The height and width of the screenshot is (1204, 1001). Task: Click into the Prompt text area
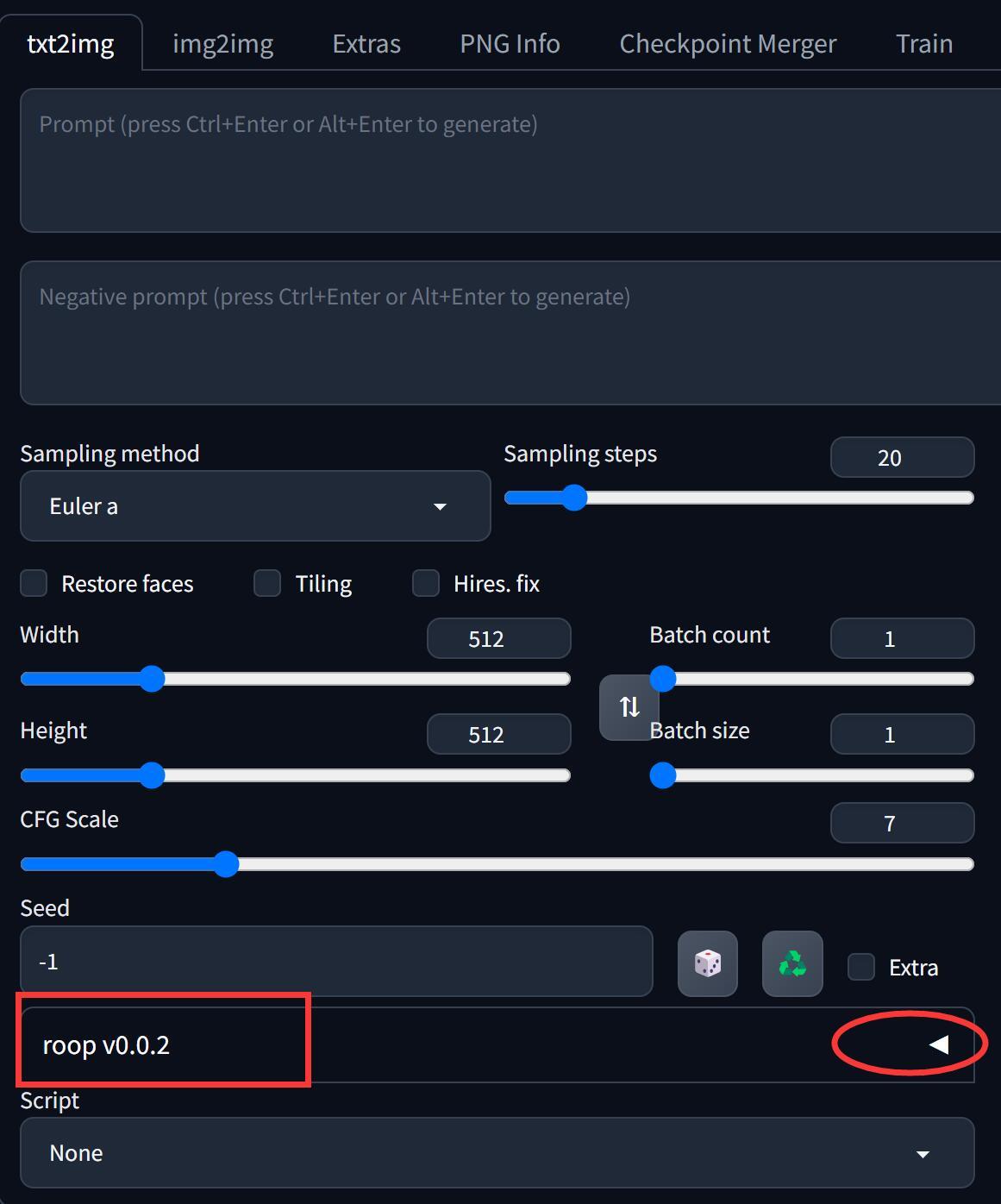[510, 160]
